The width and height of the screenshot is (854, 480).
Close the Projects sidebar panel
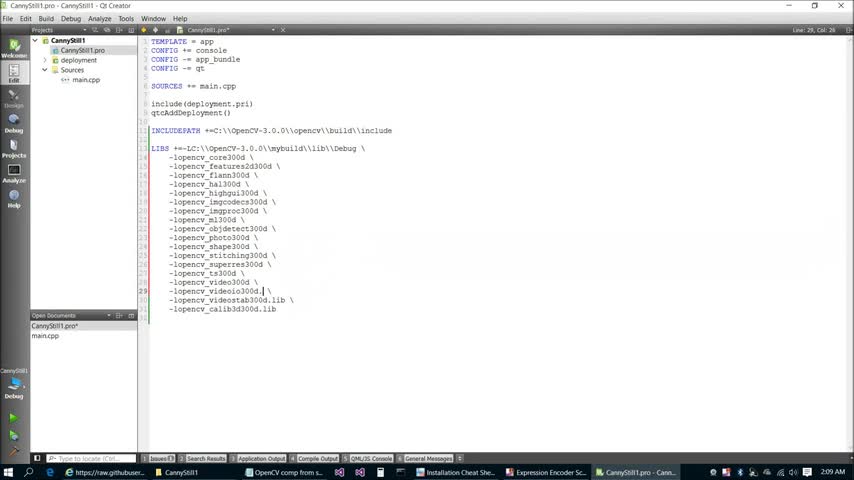click(x=131, y=30)
